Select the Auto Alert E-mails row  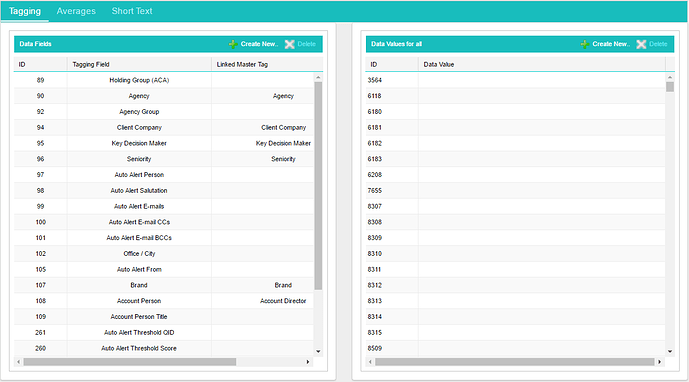pos(164,206)
